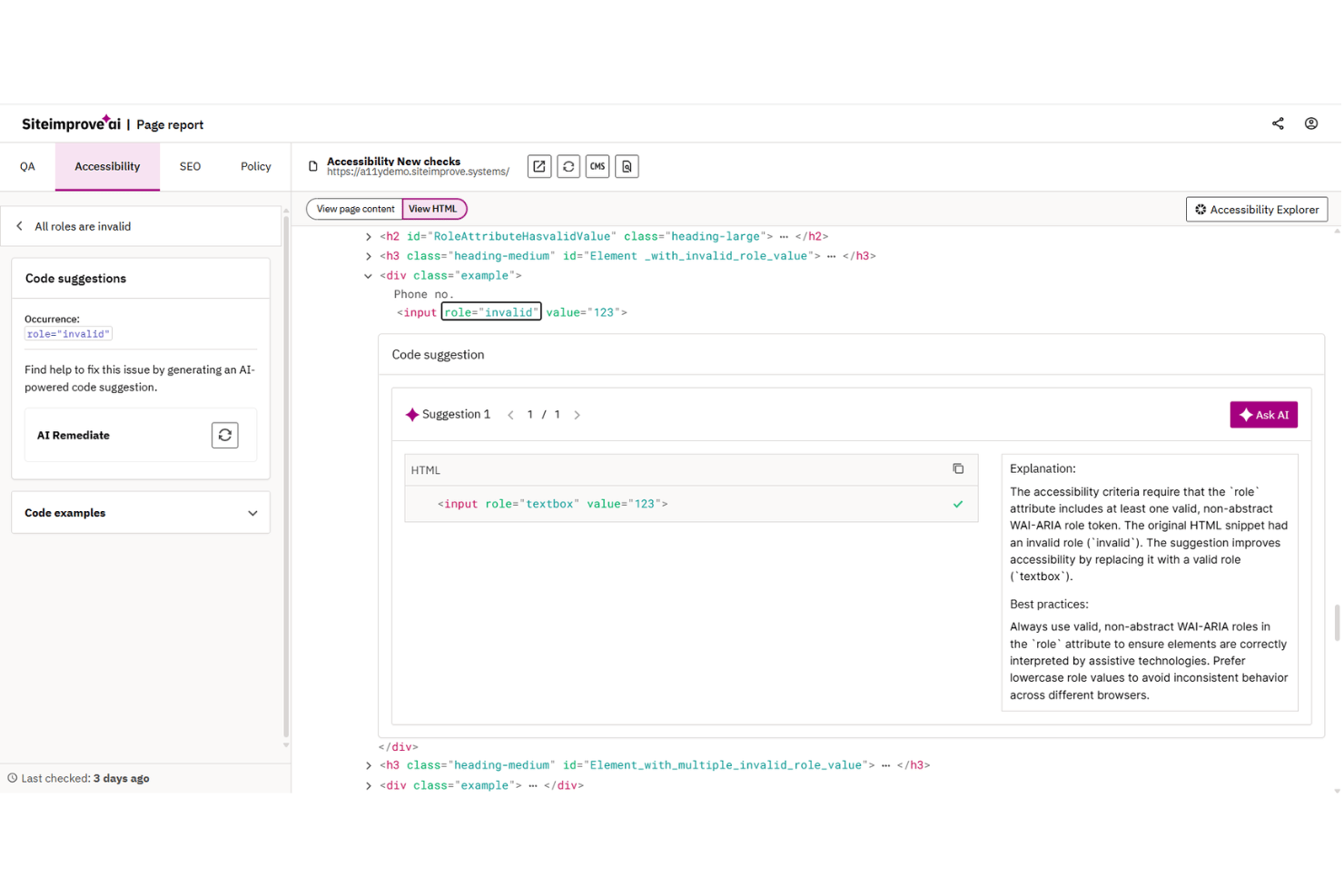Open the CMS link icon
Image resolution: width=1344 pixels, height=896 pixels.
tap(598, 166)
